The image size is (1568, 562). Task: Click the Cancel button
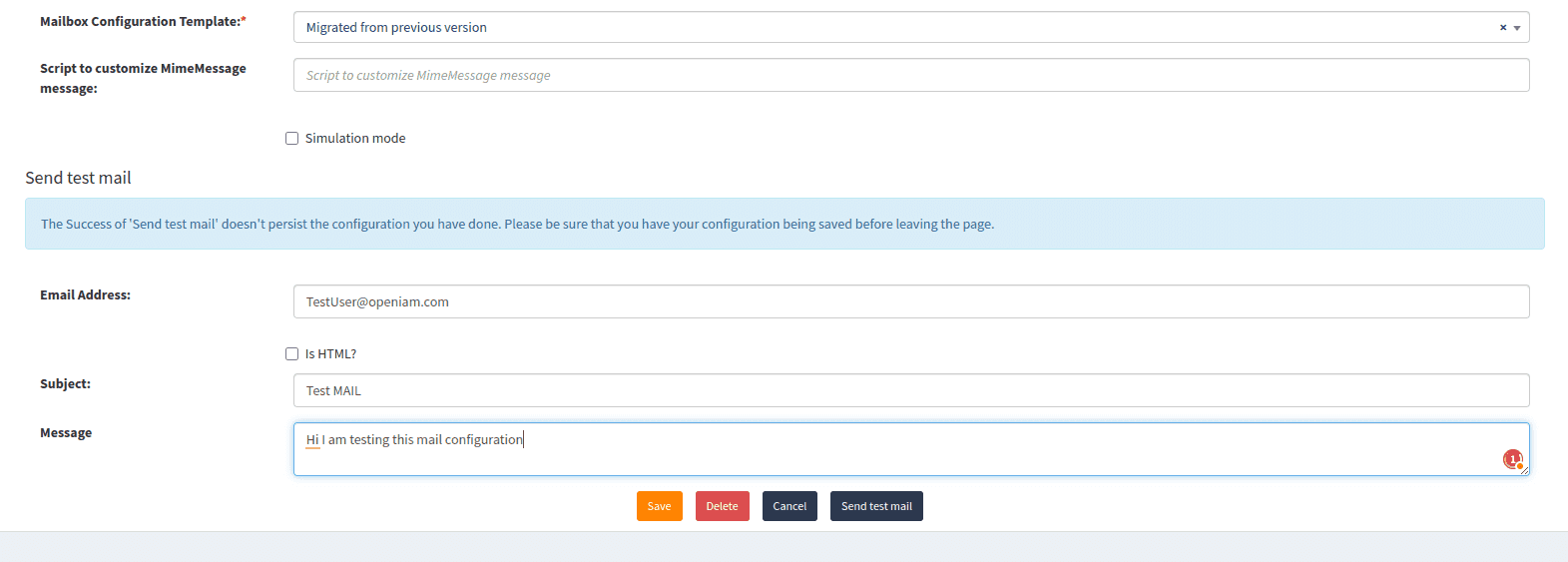(789, 506)
